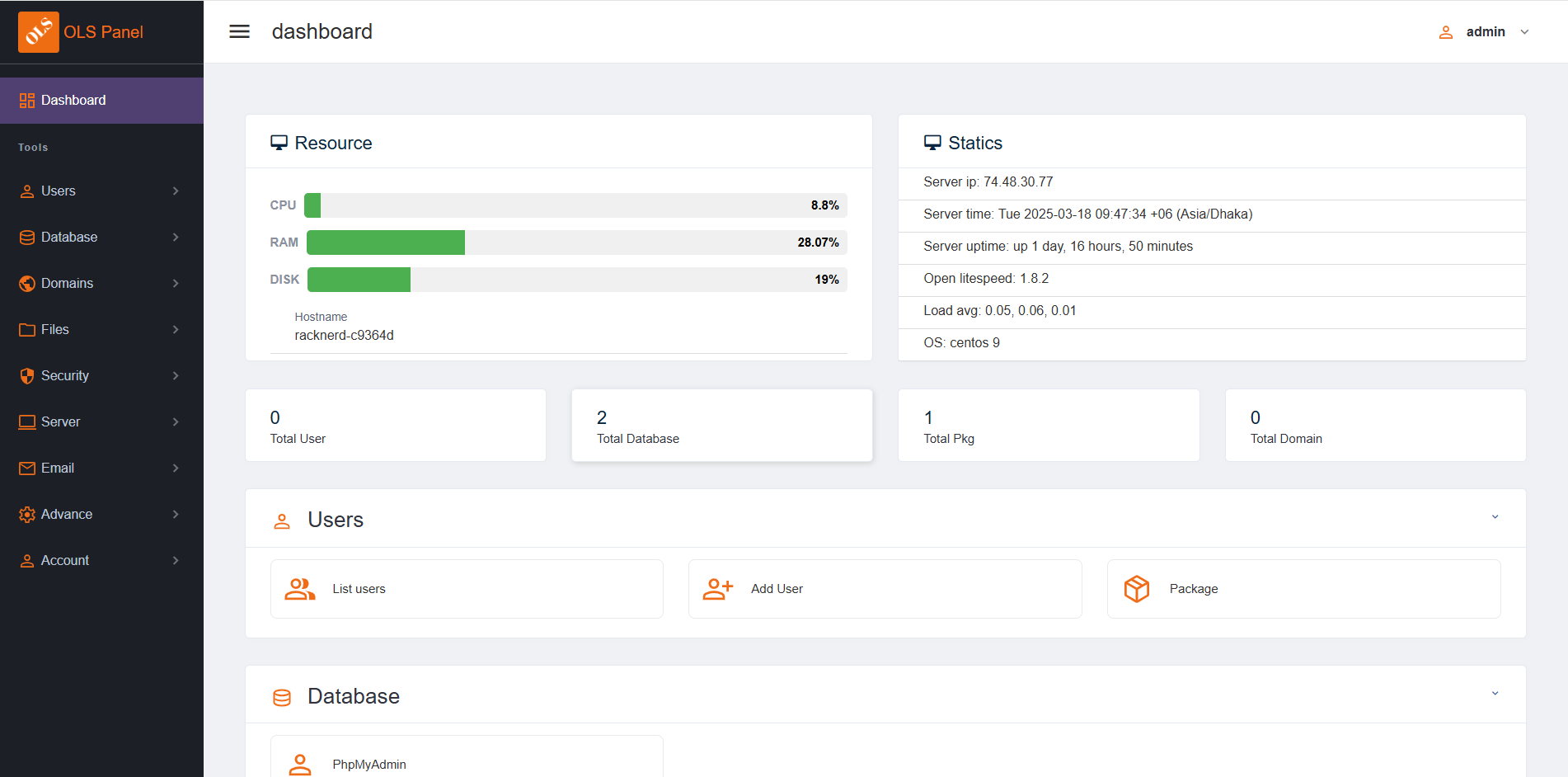Expand the Domains sidebar submenu arrow
This screenshot has width=1568, height=777.
[x=176, y=284]
